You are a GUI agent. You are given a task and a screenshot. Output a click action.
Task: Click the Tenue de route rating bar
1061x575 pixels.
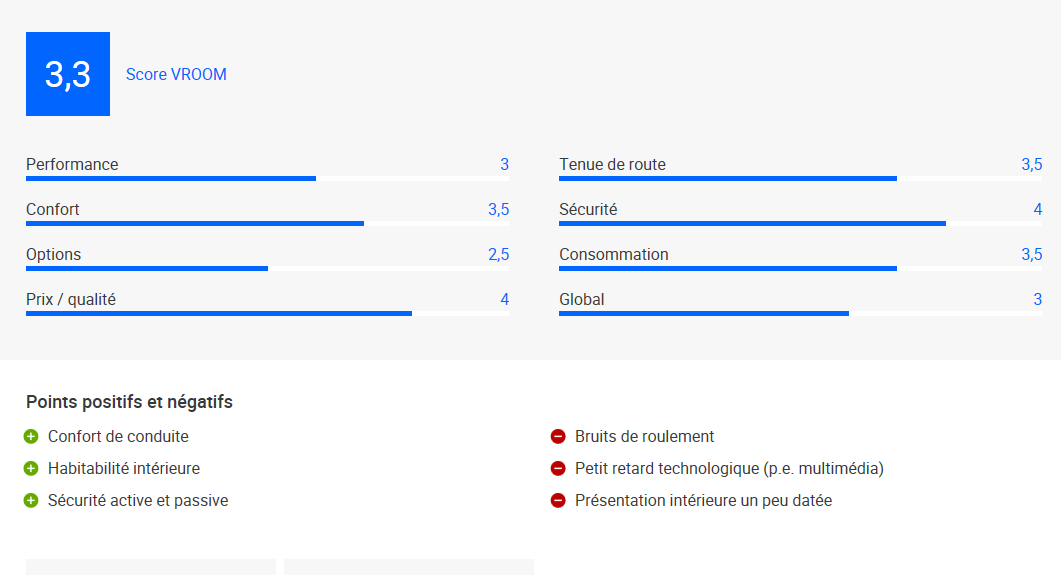click(x=800, y=179)
